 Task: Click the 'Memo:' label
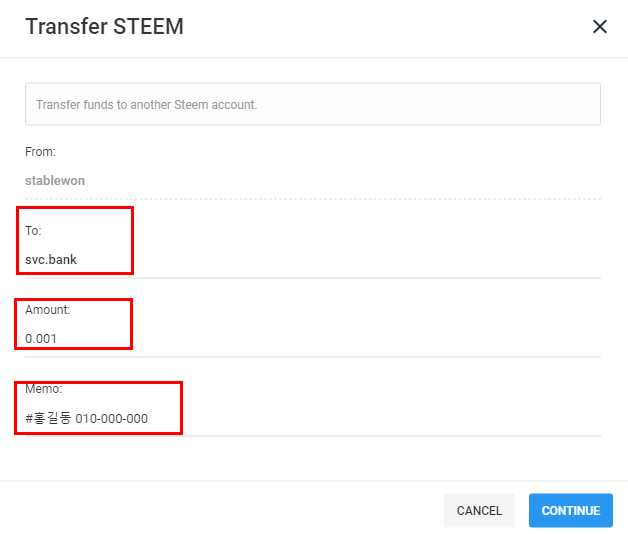pyautogui.click(x=43, y=389)
